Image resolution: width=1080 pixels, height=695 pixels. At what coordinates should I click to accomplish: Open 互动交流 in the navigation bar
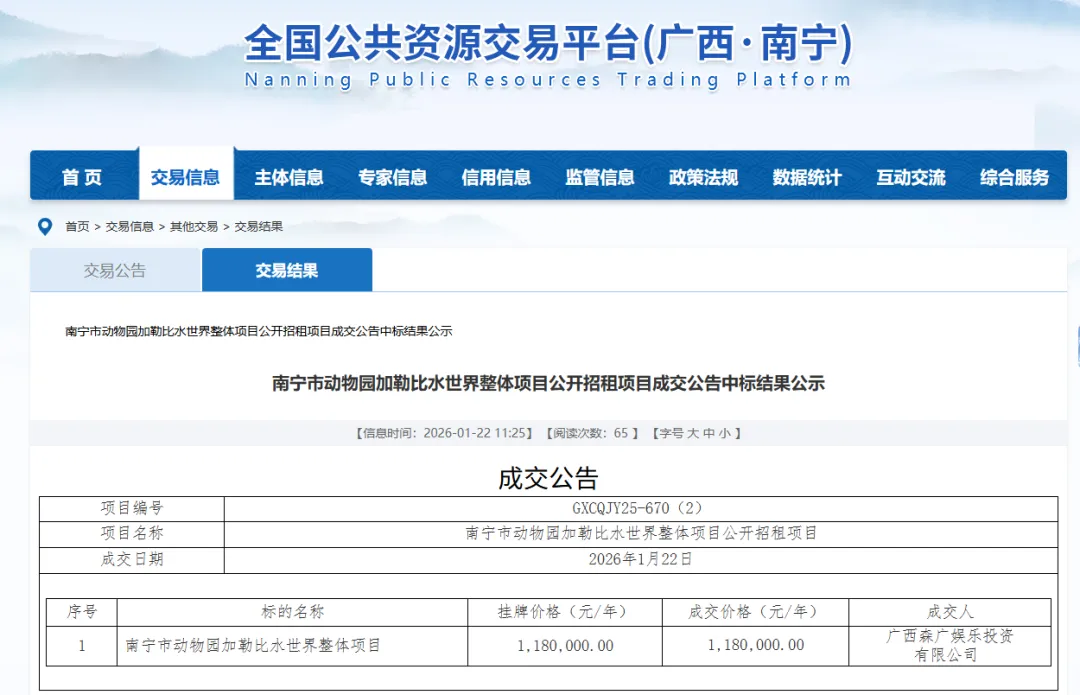pos(911,177)
